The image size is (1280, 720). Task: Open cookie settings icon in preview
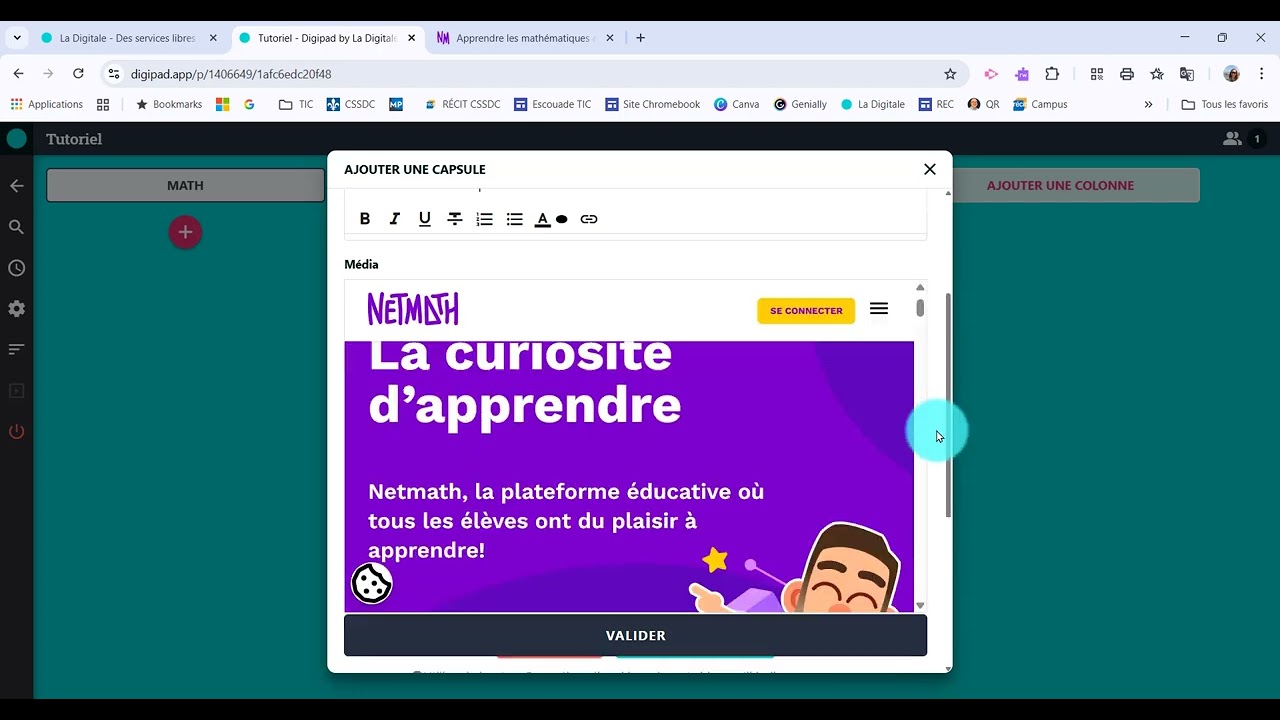coord(371,583)
